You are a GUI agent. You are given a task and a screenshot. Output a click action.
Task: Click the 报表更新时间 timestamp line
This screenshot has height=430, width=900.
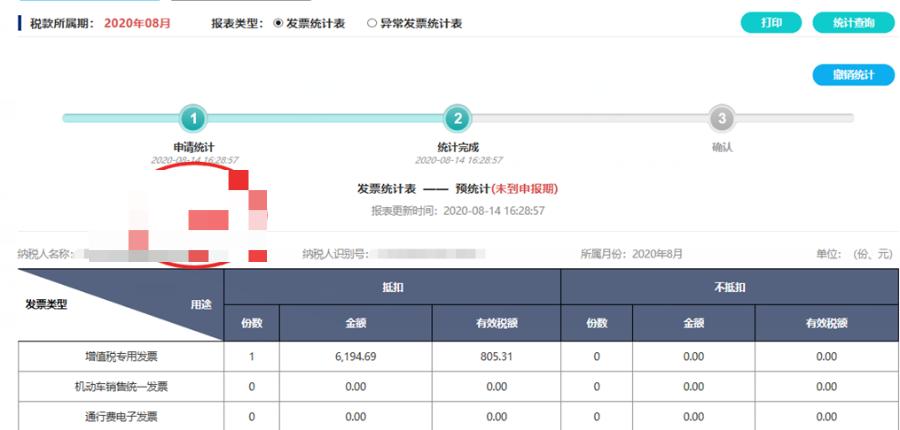coord(457,211)
